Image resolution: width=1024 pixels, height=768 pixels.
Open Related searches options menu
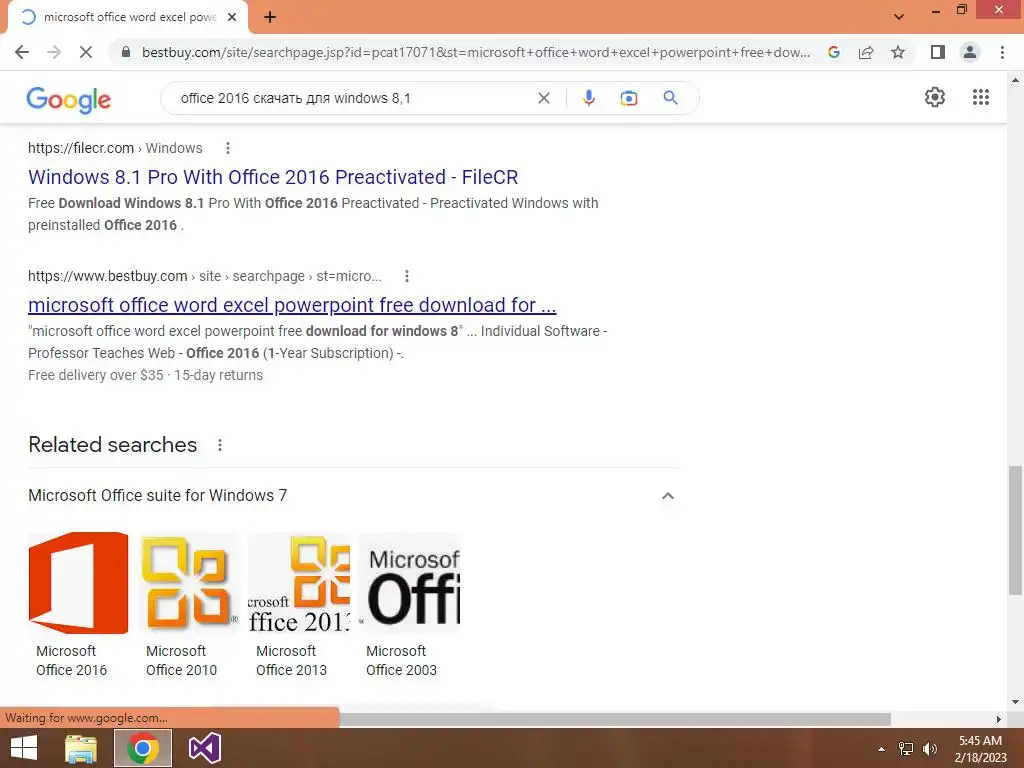(x=220, y=445)
